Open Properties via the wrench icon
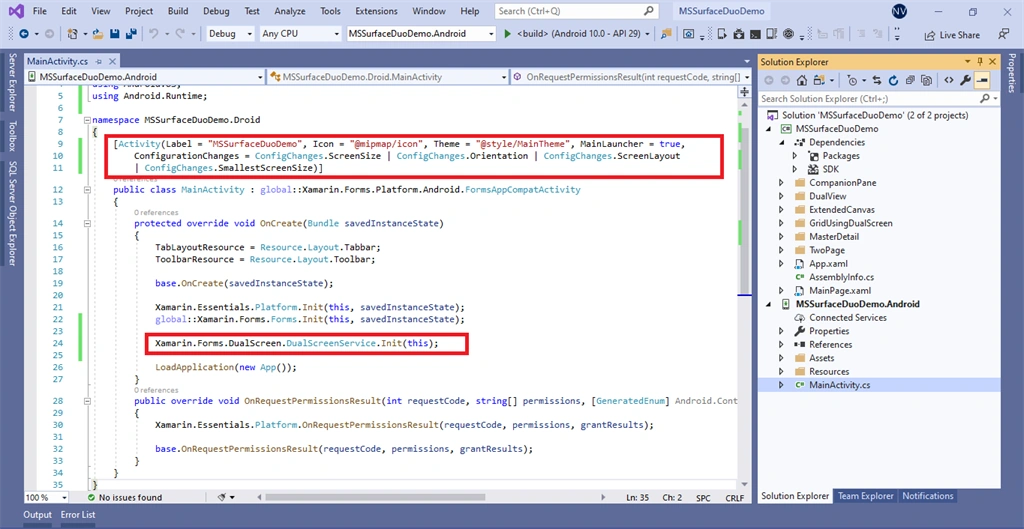Viewport: 1024px width, 529px height. tap(965, 80)
